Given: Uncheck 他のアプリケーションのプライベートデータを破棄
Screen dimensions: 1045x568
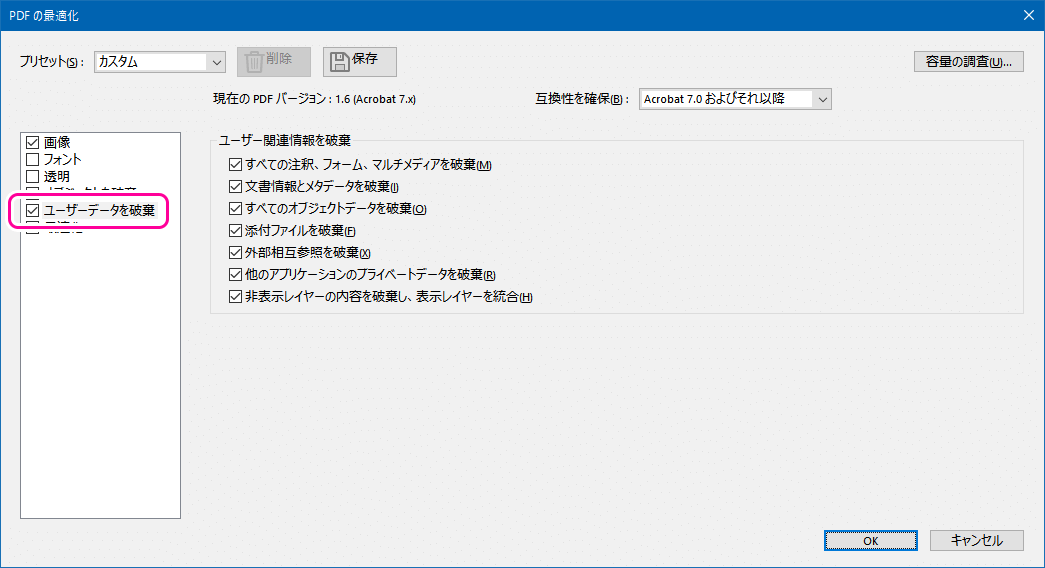Looking at the screenshot, I should [x=235, y=275].
